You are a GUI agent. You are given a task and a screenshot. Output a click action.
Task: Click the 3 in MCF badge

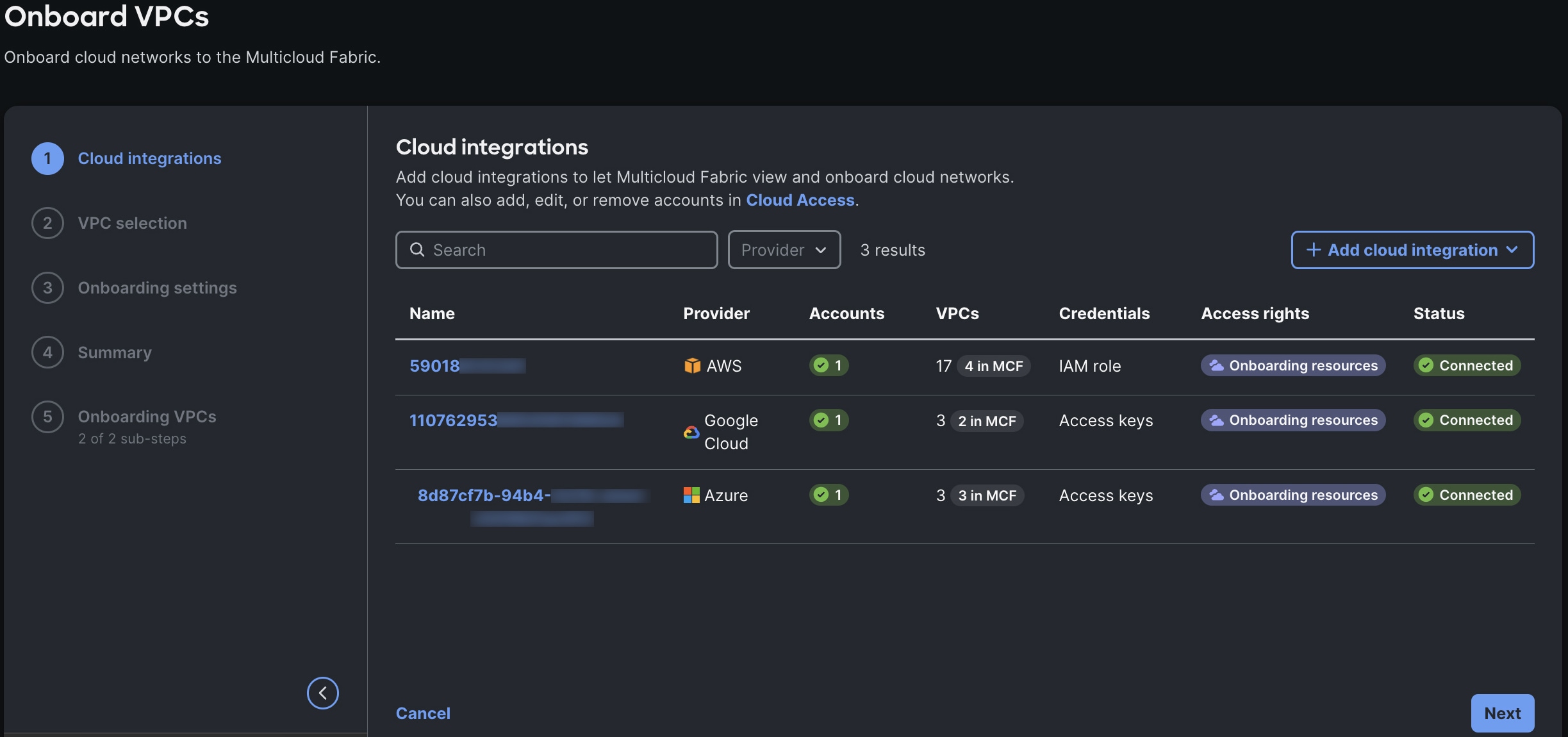tap(987, 495)
